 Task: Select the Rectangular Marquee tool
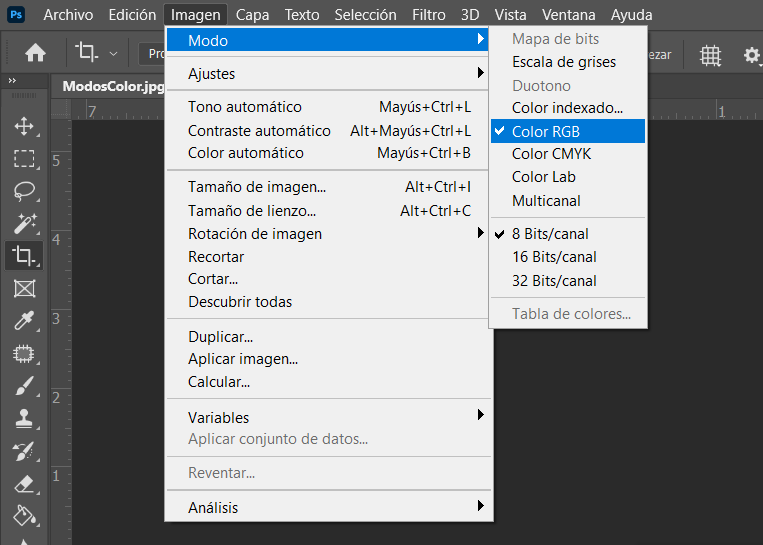tap(24, 158)
